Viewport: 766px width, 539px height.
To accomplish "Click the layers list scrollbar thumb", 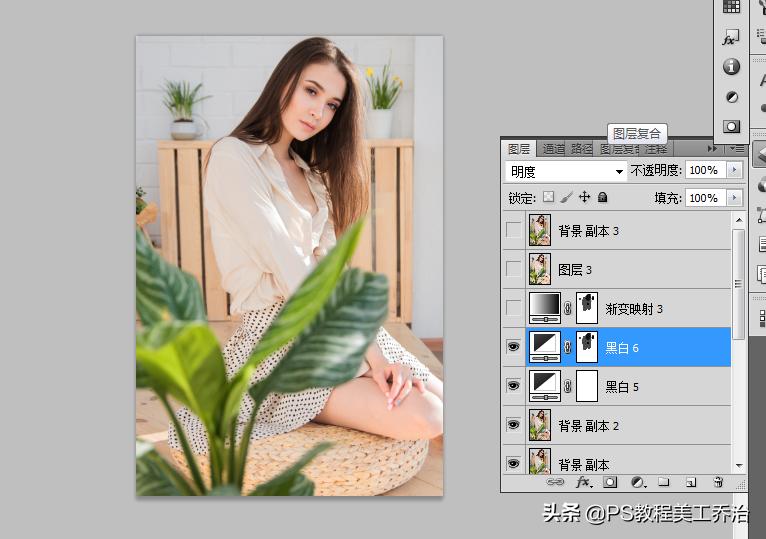I will point(739,283).
